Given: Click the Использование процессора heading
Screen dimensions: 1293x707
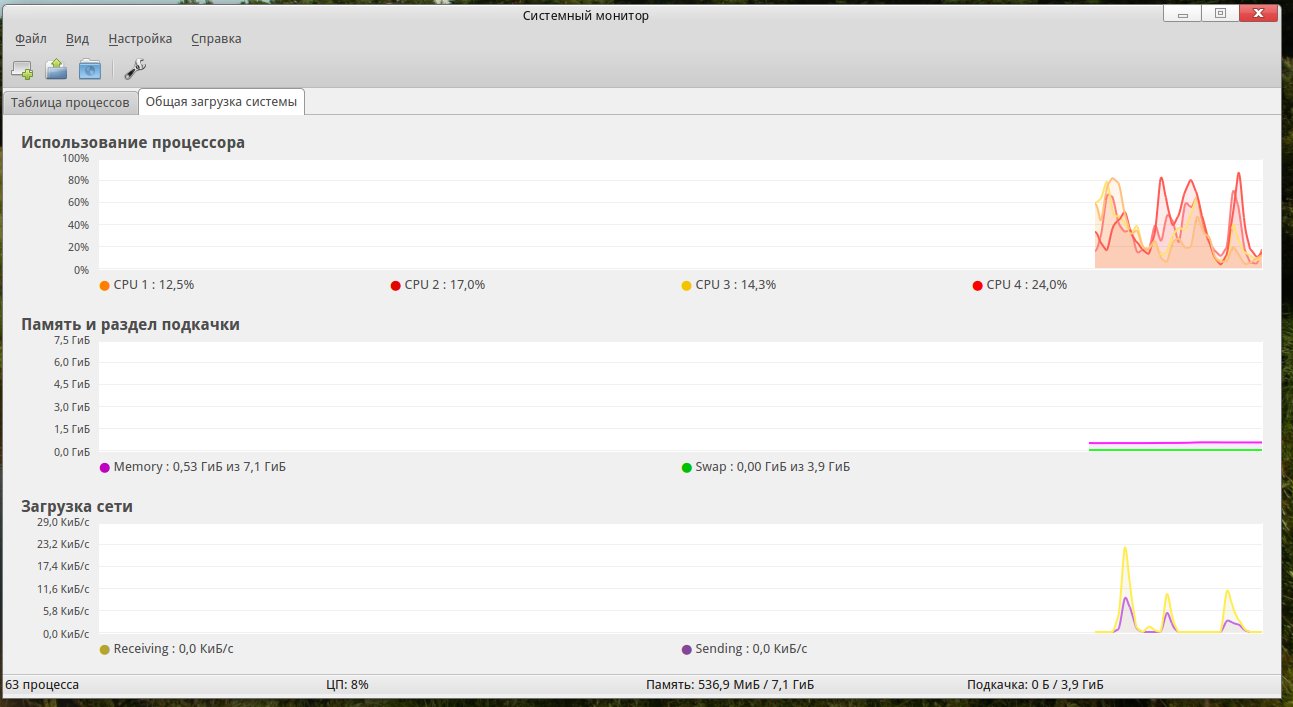Looking at the screenshot, I should click(x=133, y=143).
